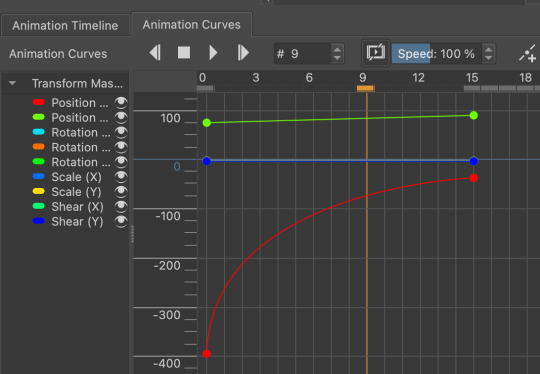The image size is (540, 374).
Task: Hide the orange Rotation channel curve
Action: 121,147
